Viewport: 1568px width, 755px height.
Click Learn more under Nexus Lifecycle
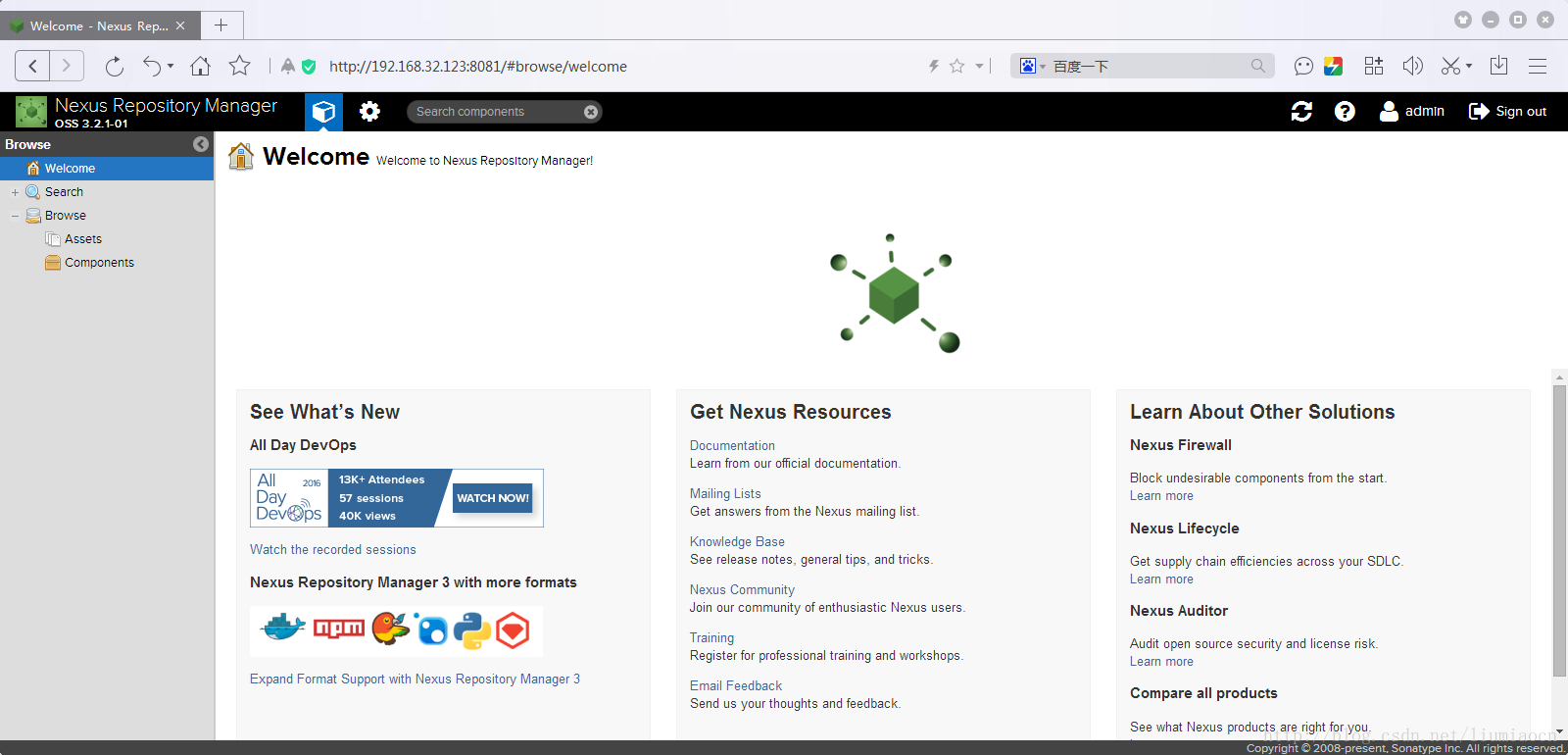[1161, 579]
